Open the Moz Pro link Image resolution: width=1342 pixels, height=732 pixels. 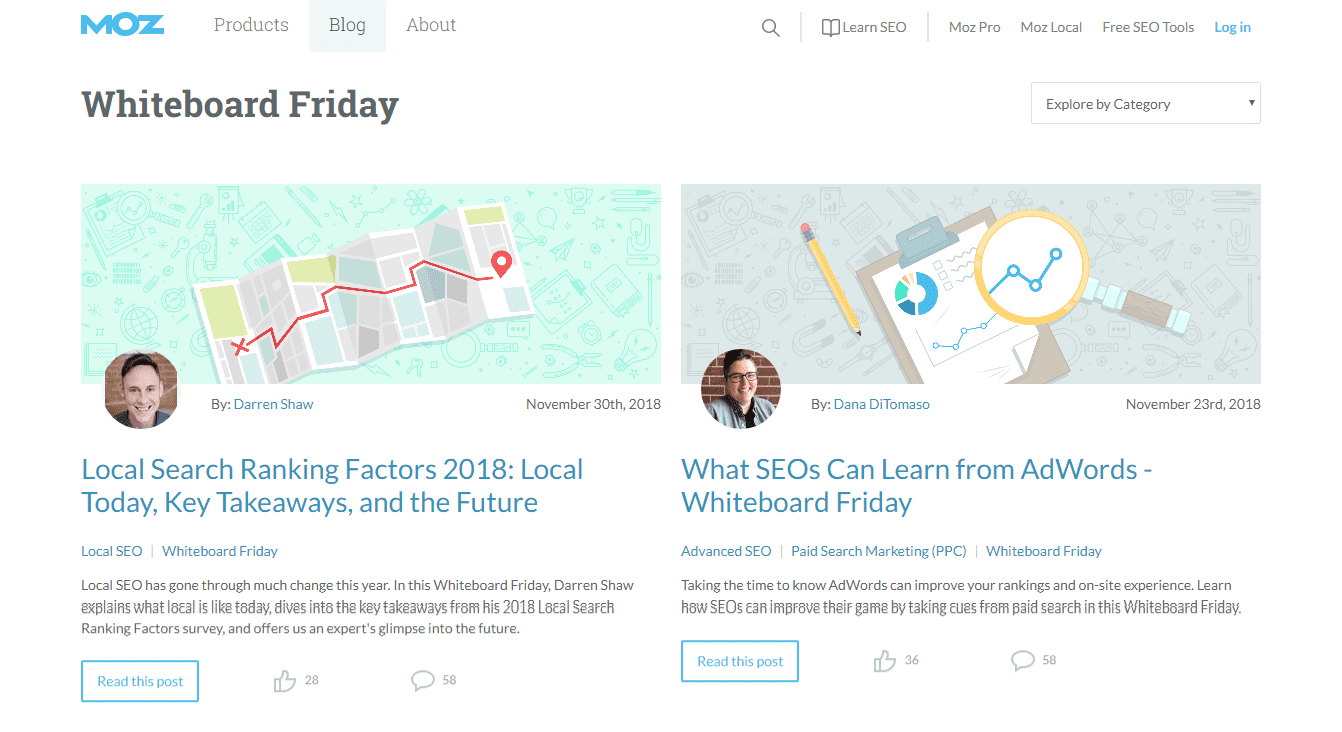(974, 27)
